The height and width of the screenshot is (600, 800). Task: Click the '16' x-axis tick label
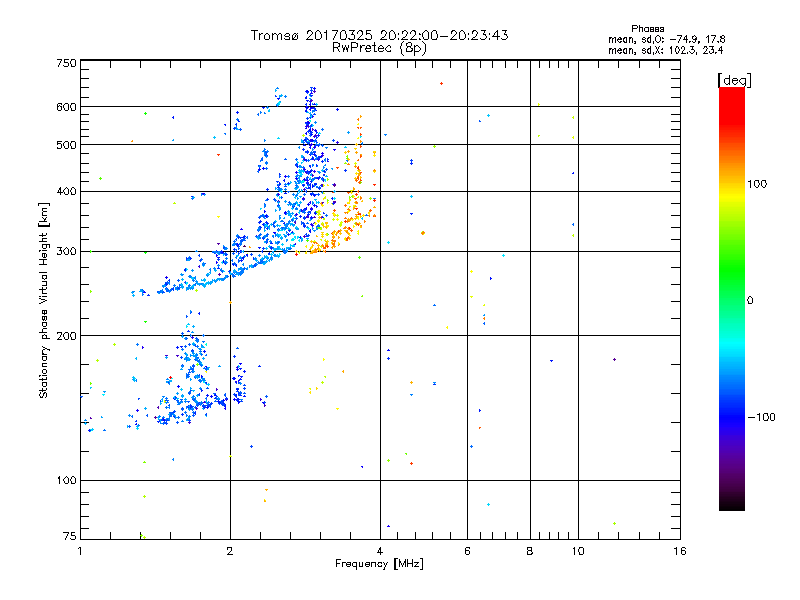click(680, 551)
